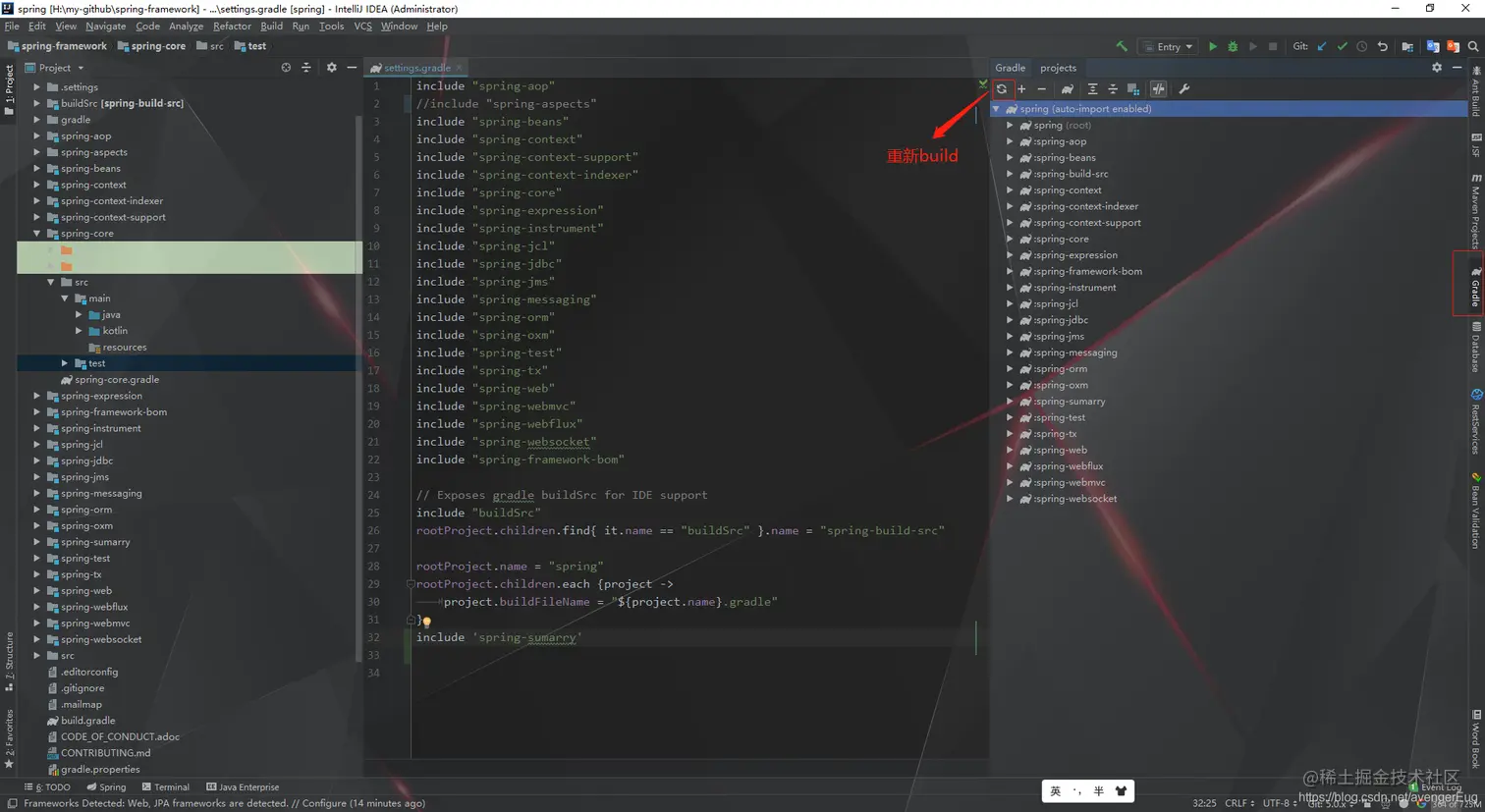Refresh all Gradle projects
Screen dimensions: 1485x812
1002,89
